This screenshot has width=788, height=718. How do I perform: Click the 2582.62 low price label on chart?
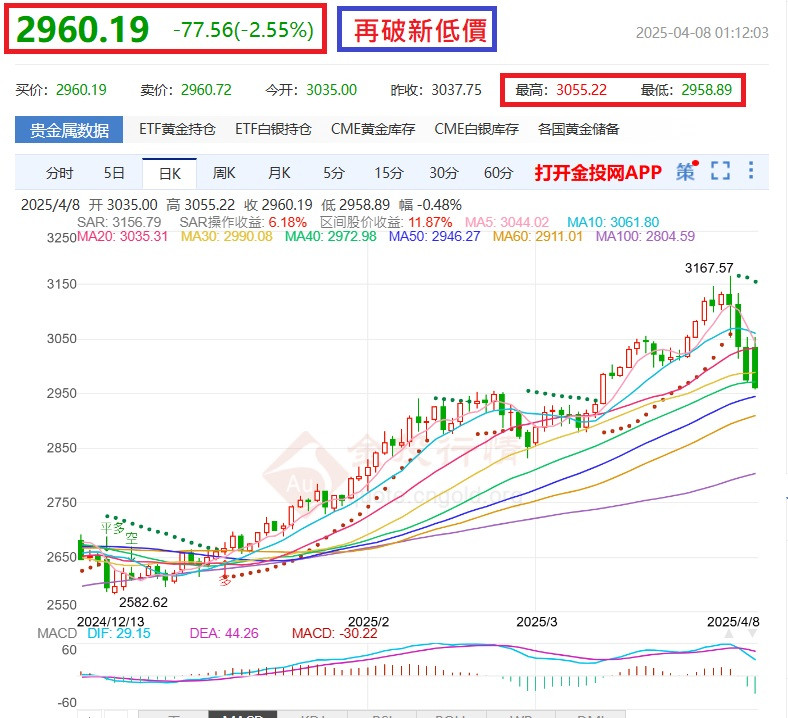coord(143,602)
